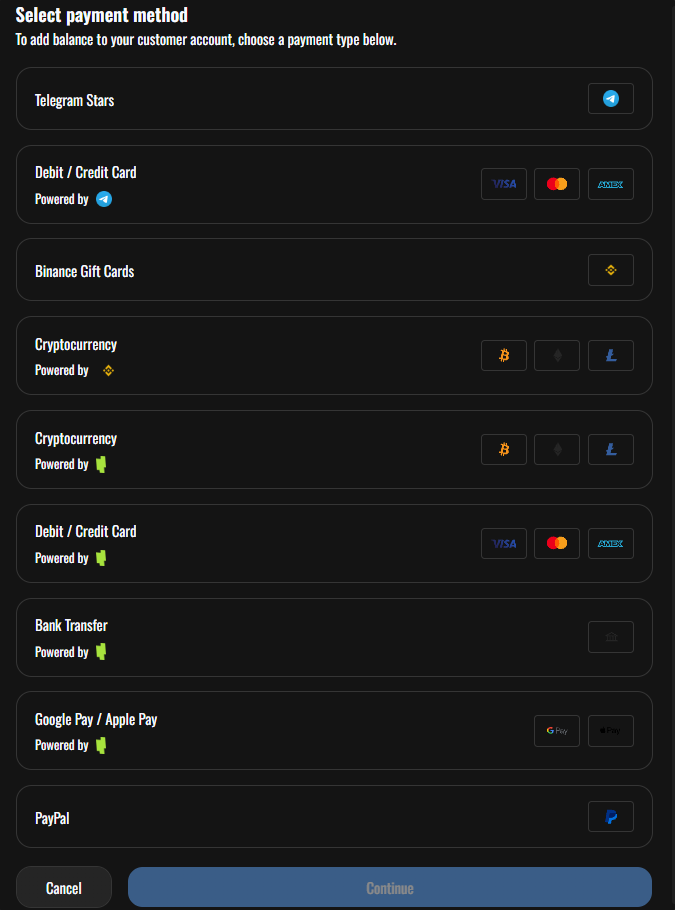This screenshot has width=675, height=910.
Task: Click the Amex icon in the Telegram-powered card row
Action: point(610,184)
